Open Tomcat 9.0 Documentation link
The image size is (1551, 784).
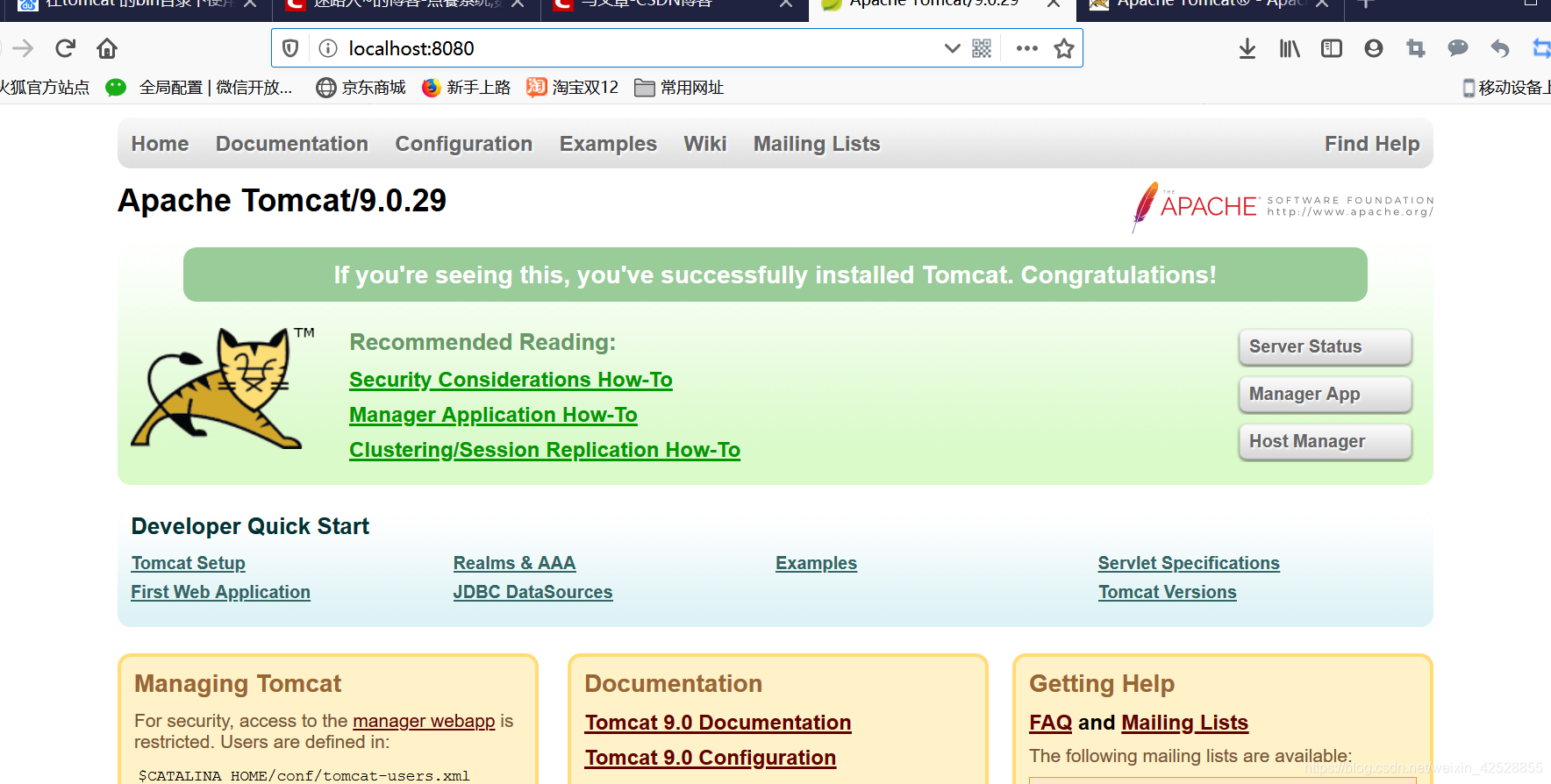pyautogui.click(x=718, y=723)
